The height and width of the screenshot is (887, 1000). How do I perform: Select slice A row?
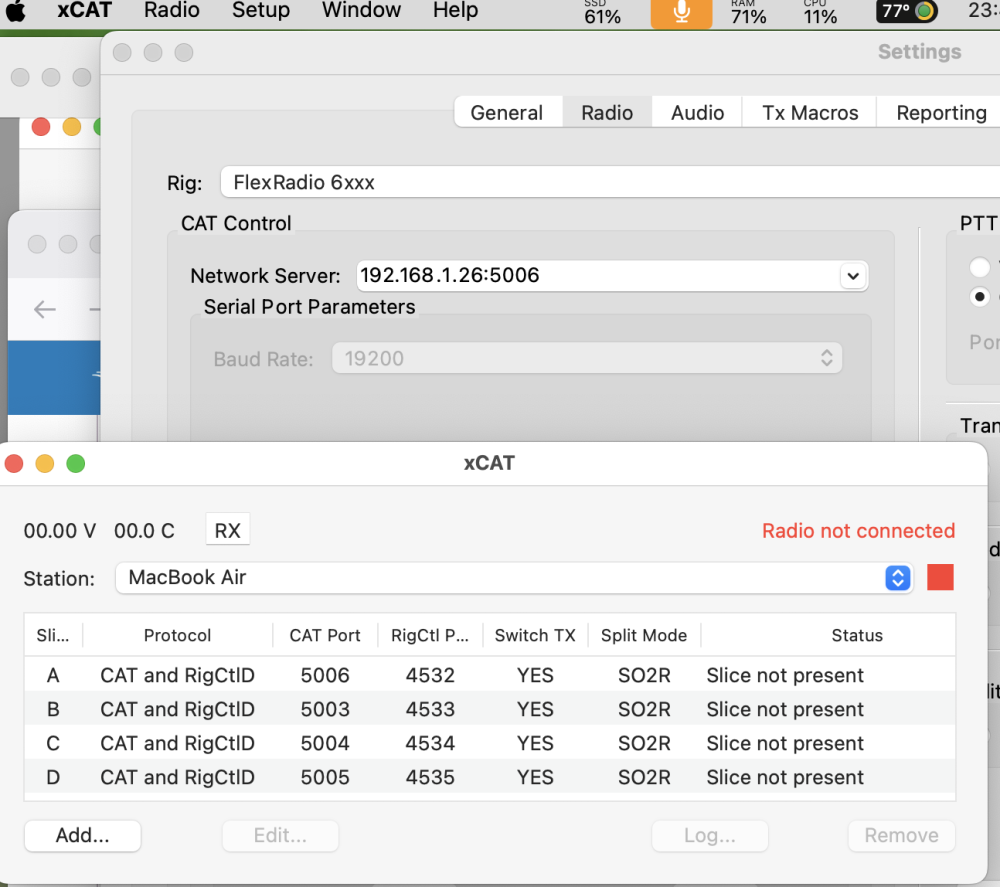[x=490, y=675]
